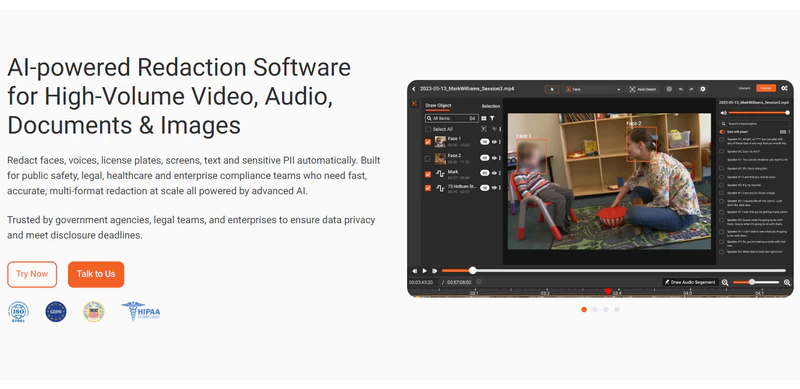This screenshot has width=800, height=389.
Task: Click the filter funnel icon
Action: 492,118
